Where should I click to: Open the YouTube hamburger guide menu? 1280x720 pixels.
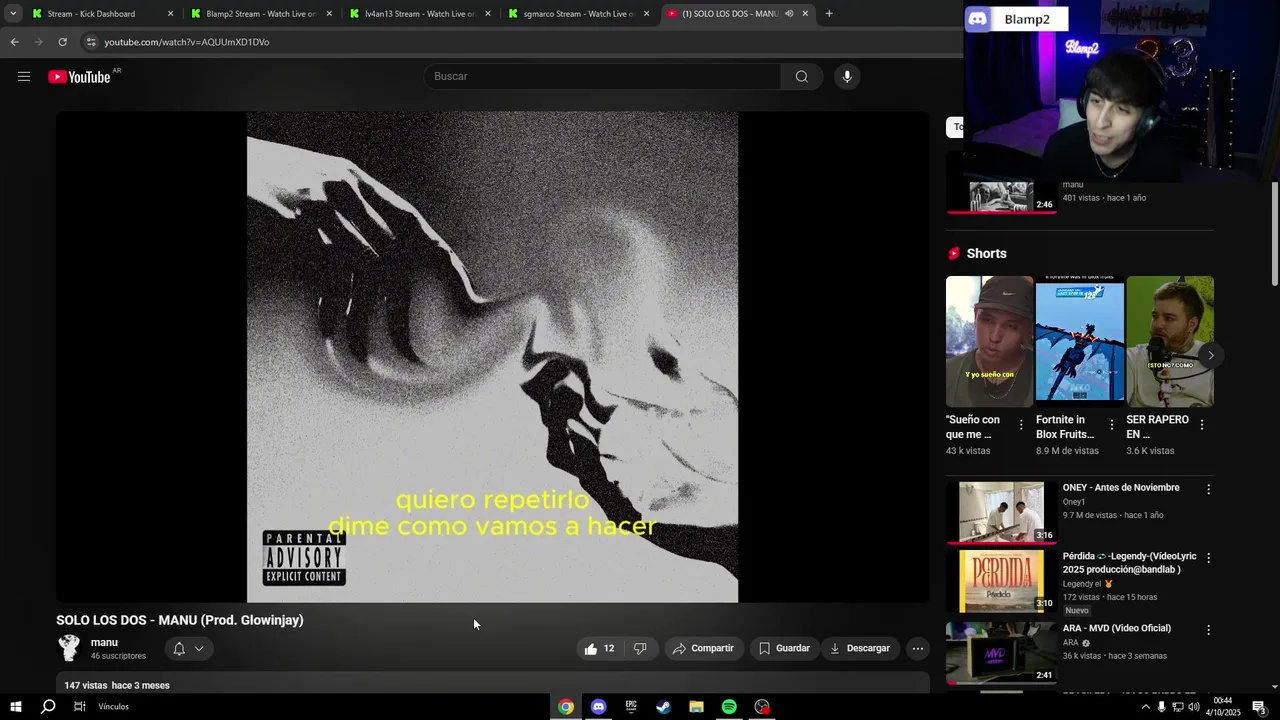coord(24,77)
